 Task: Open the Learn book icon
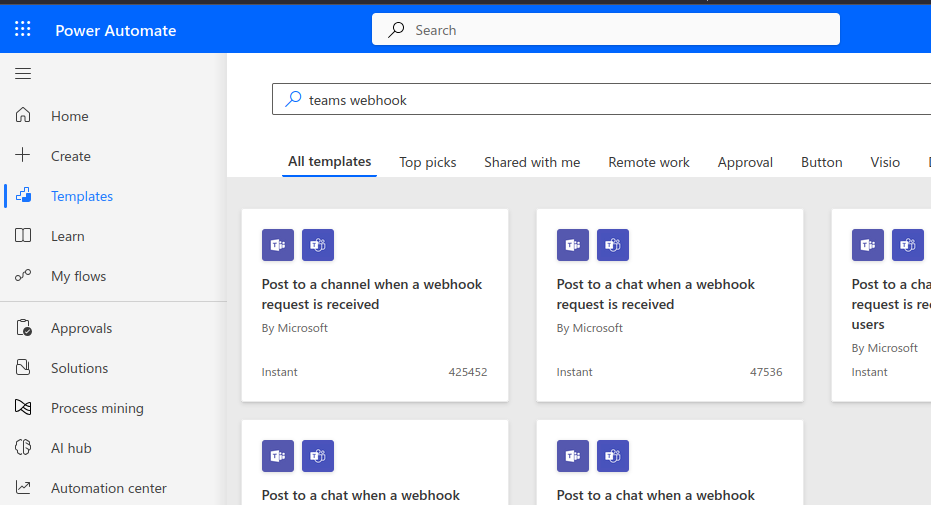click(x=23, y=236)
